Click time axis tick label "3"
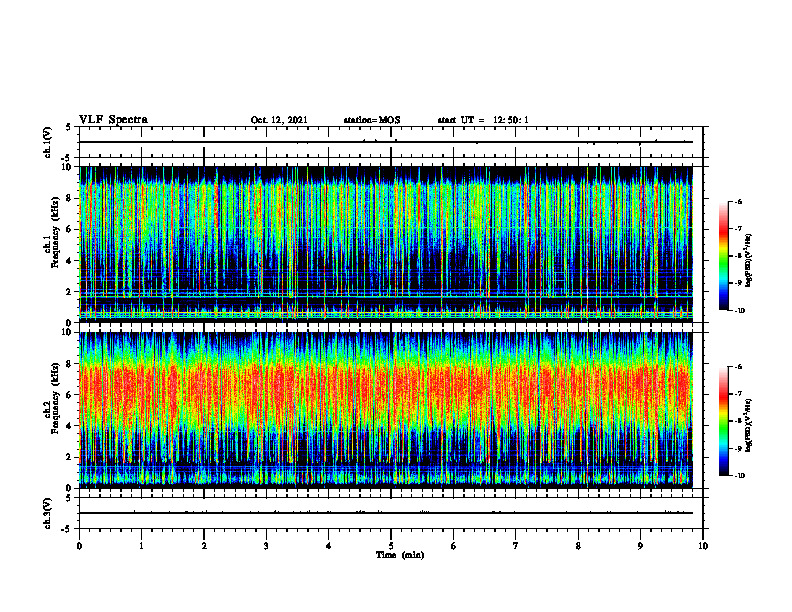The width and height of the screenshot is (792, 612). (266, 546)
